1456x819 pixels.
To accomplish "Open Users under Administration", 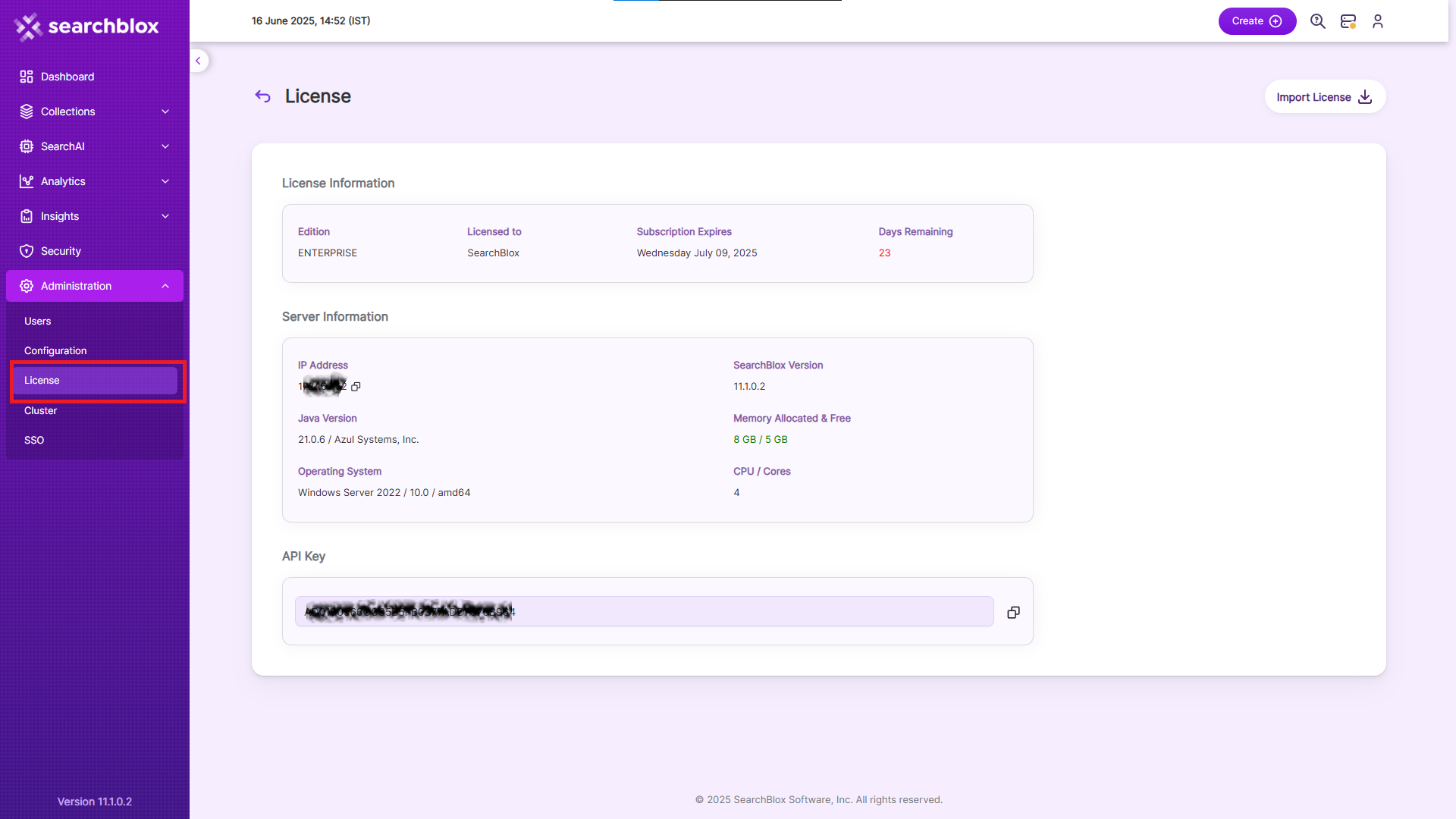I will pos(95,322).
